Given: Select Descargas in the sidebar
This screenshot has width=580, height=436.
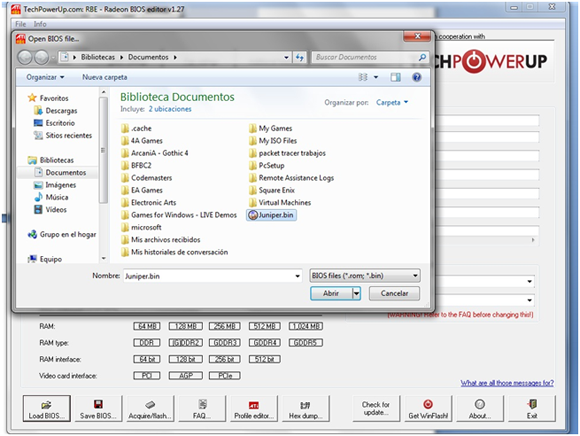Looking at the screenshot, I should (55, 111).
